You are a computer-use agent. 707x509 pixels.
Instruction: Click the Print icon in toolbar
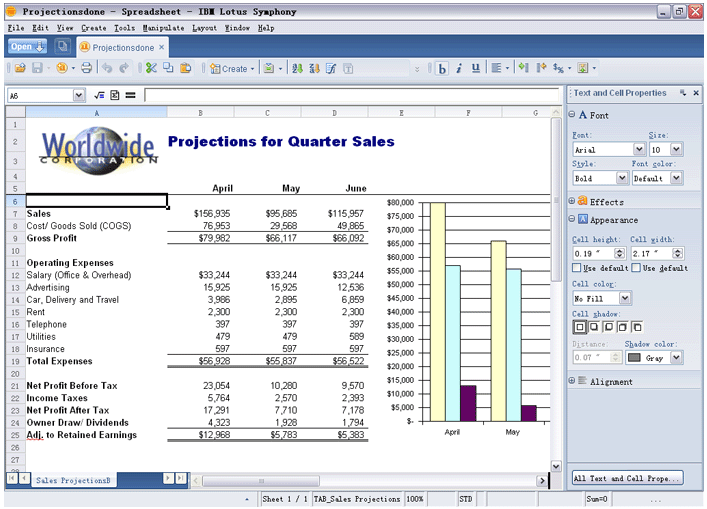pos(86,68)
